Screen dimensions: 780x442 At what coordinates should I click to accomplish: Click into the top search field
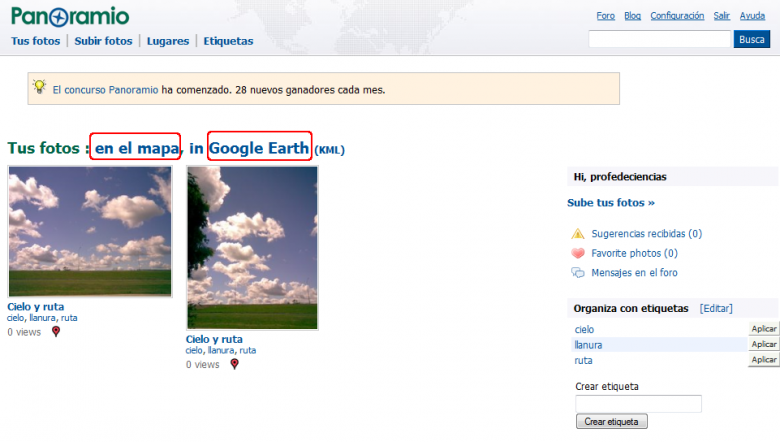click(659, 39)
